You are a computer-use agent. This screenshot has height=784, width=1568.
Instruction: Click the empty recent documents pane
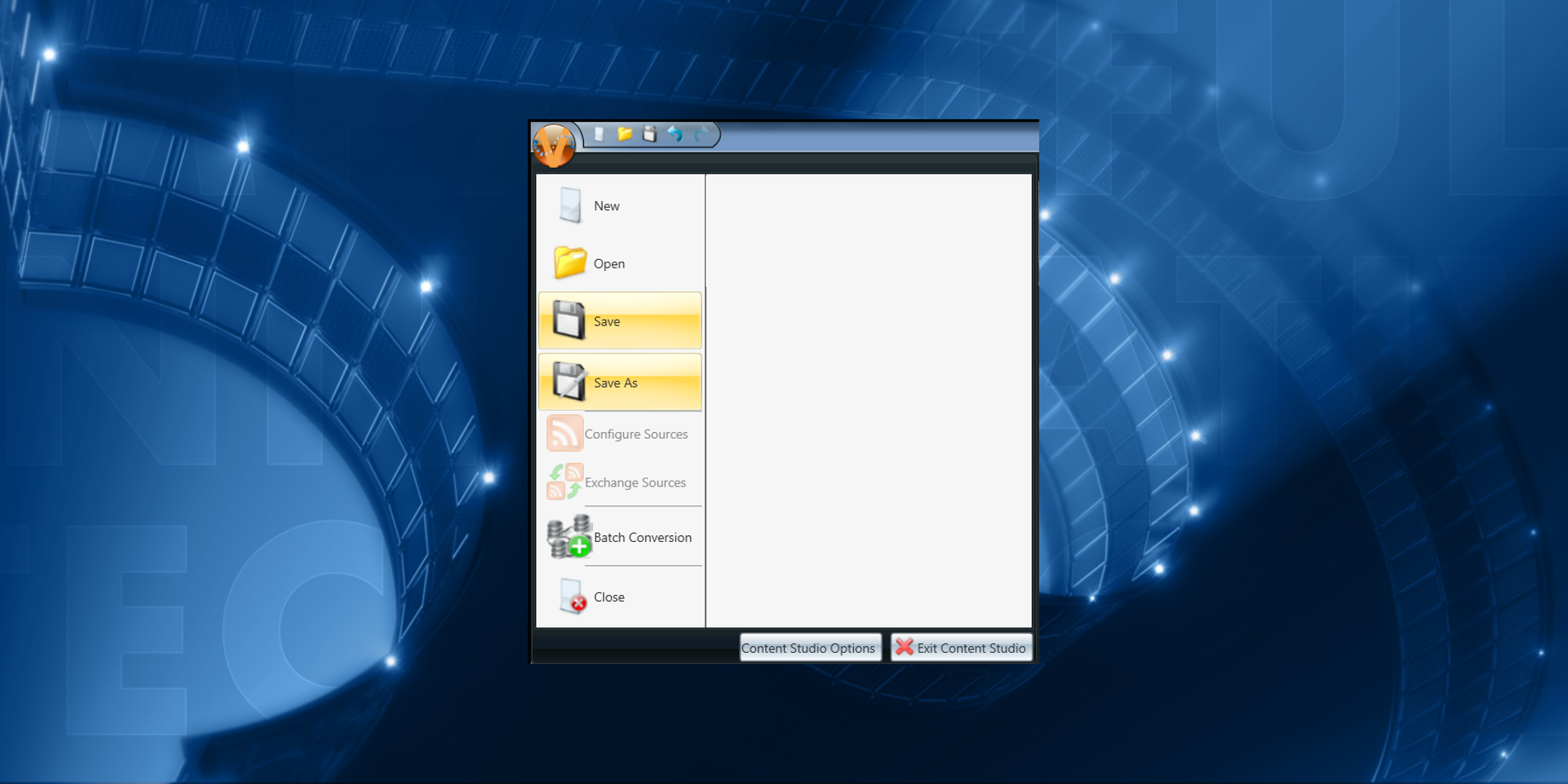click(868, 401)
